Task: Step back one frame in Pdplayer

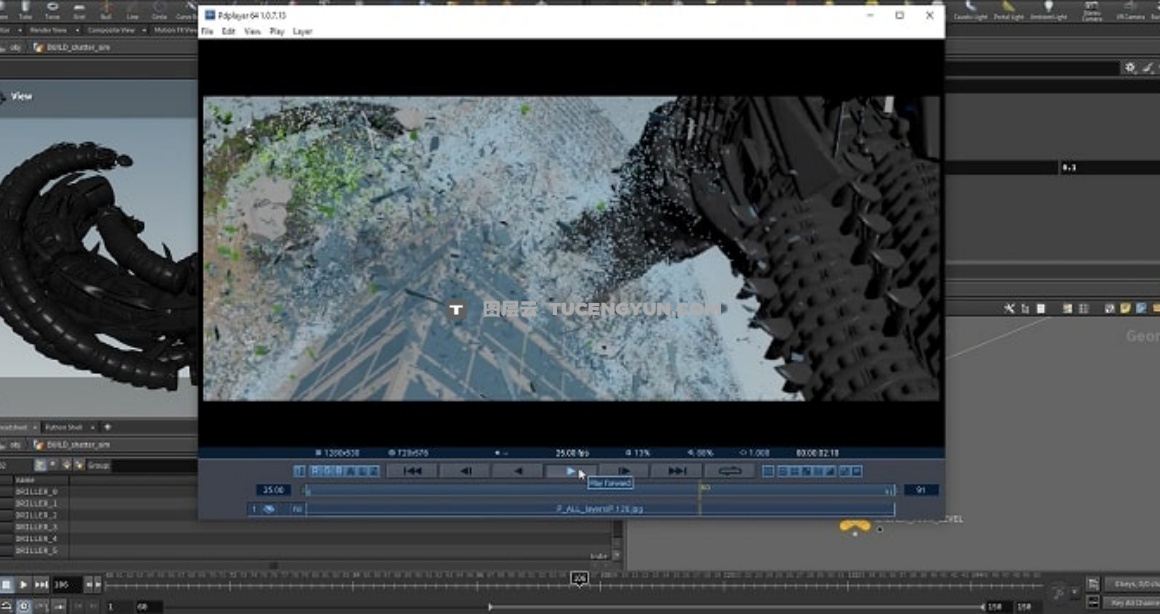Action: [465, 471]
